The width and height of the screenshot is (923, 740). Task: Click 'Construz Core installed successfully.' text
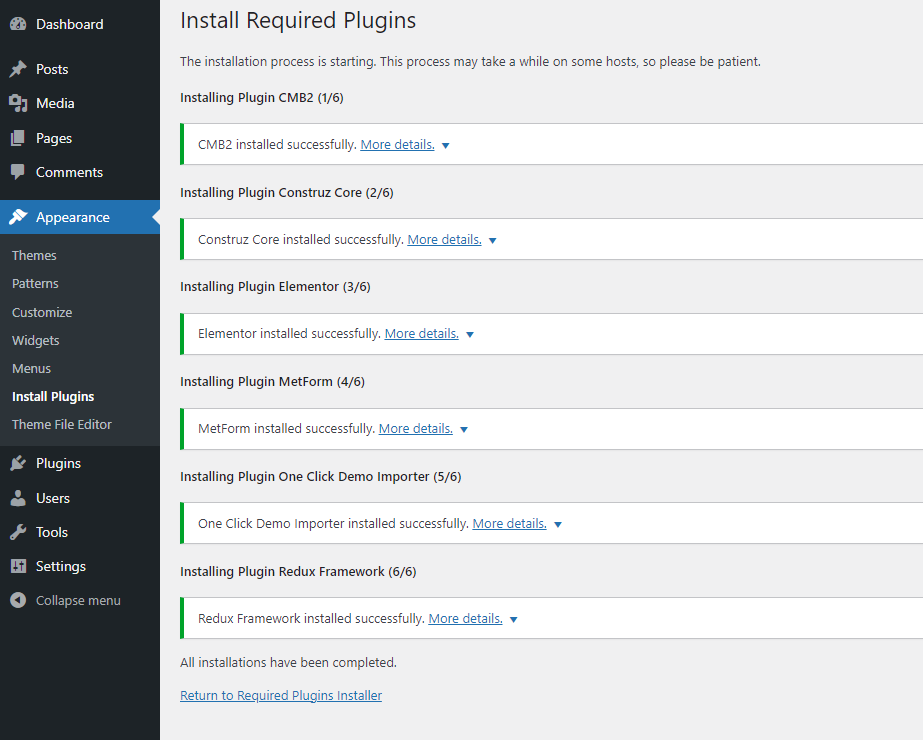301,240
